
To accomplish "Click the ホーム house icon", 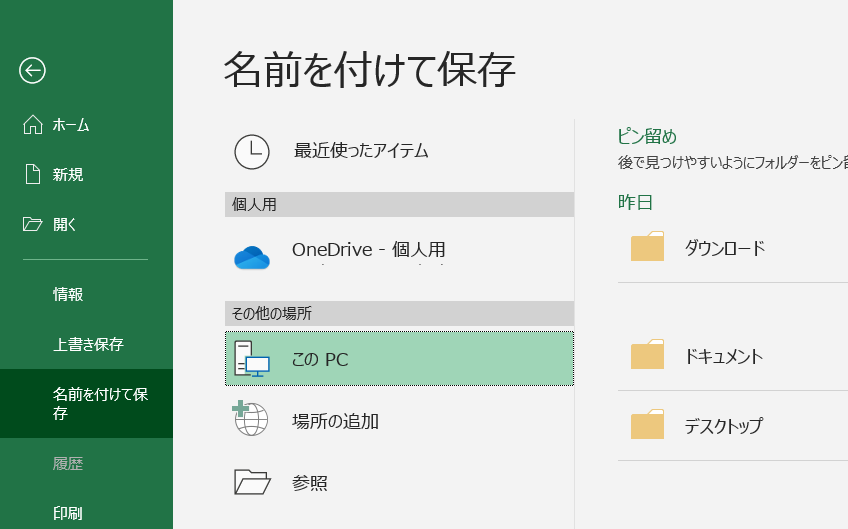I will click(33, 125).
